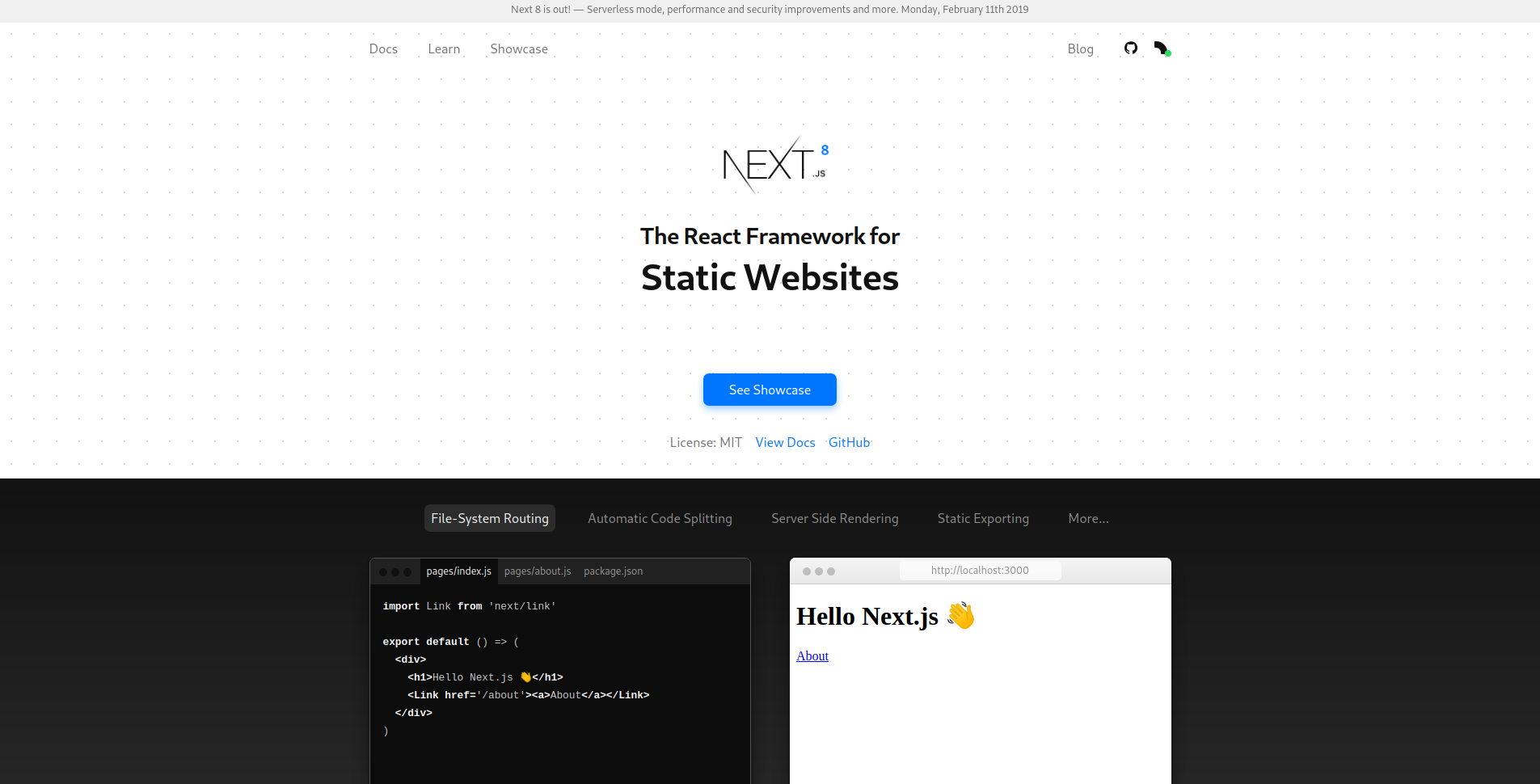Open the Blog link

pyautogui.click(x=1080, y=48)
